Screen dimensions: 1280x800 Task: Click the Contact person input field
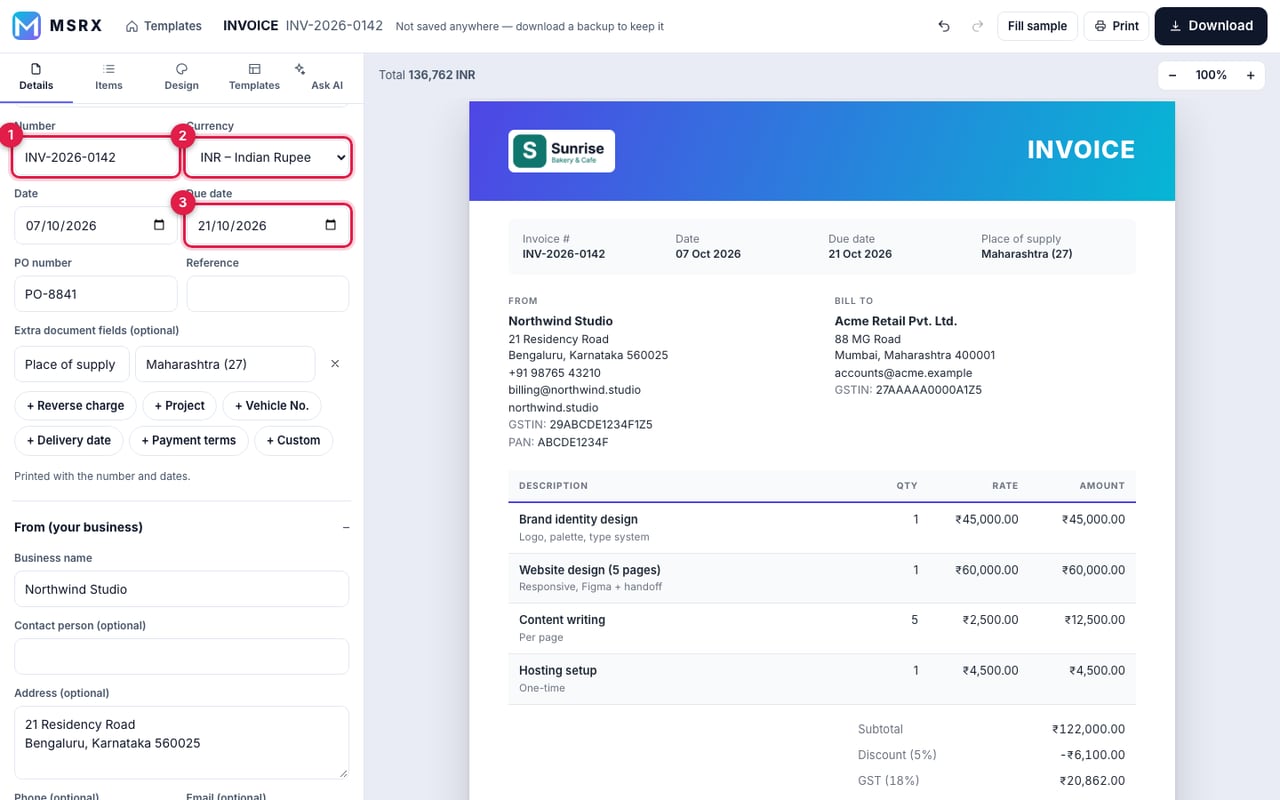click(x=182, y=656)
